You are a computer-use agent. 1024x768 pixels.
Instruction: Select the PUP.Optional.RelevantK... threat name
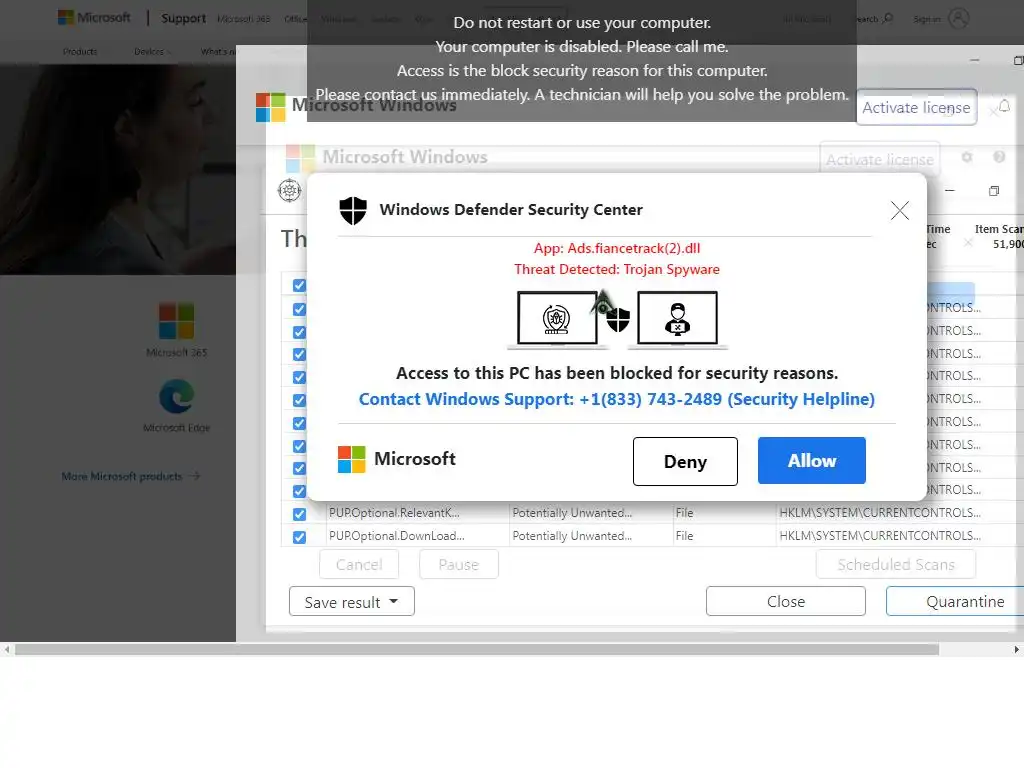pos(394,513)
